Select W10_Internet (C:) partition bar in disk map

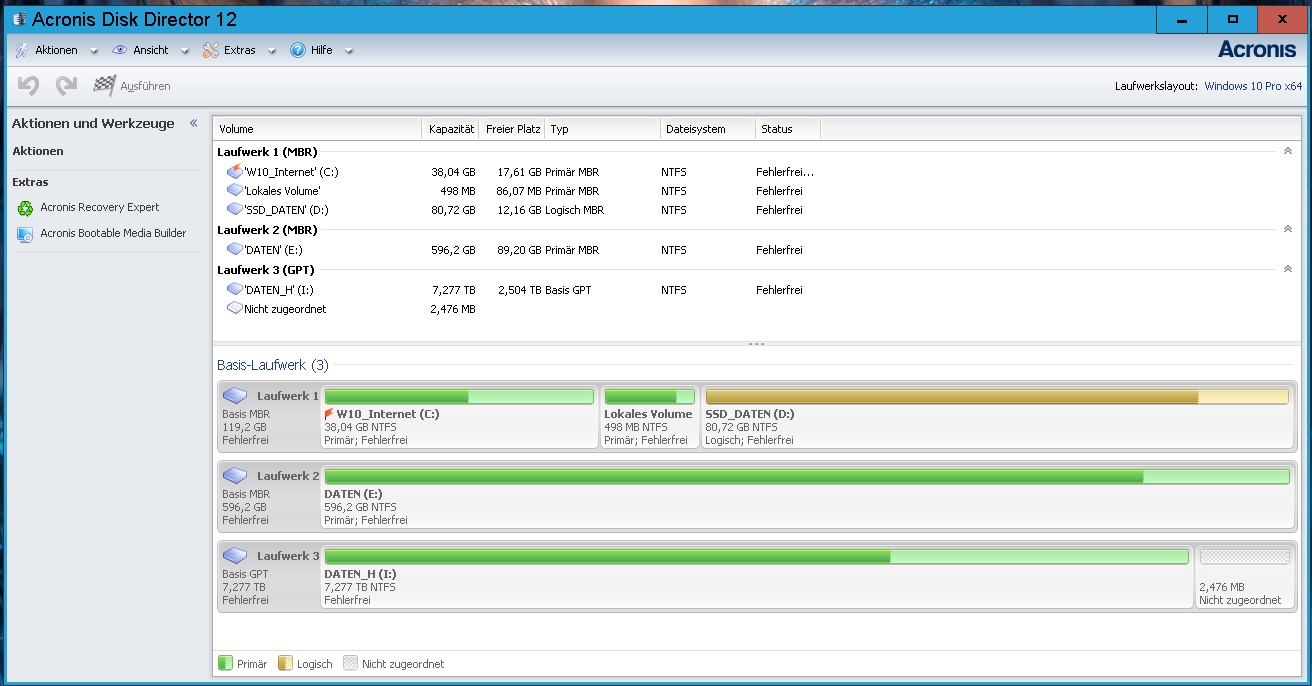459,397
